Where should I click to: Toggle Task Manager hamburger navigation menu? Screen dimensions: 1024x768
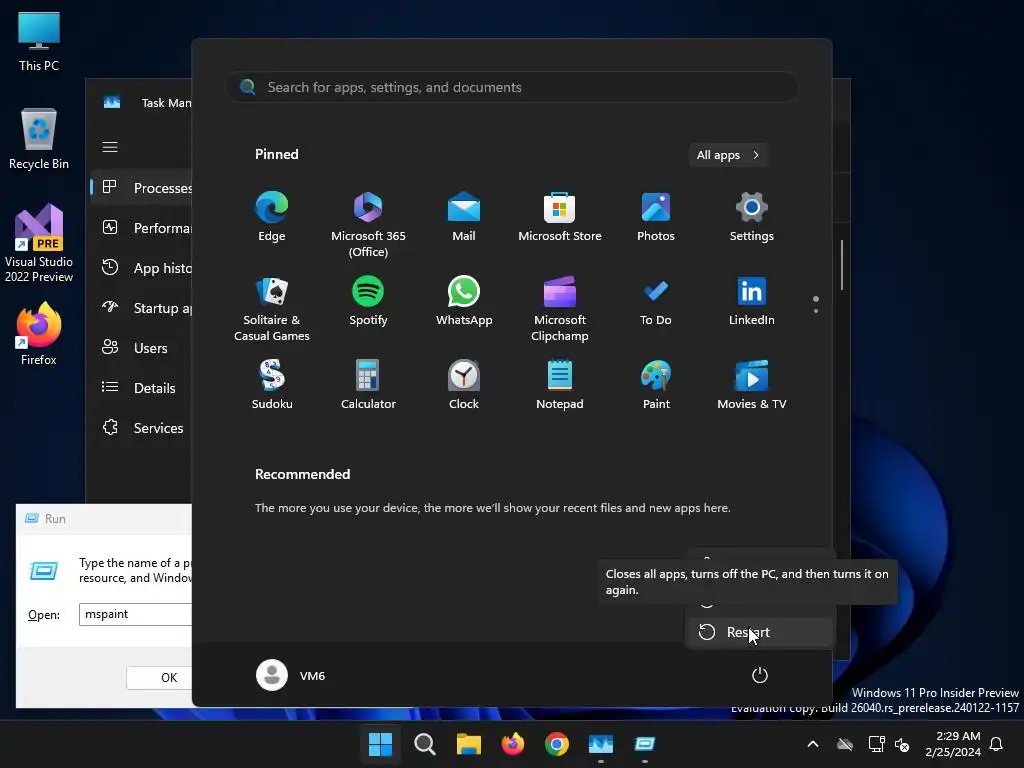click(110, 147)
